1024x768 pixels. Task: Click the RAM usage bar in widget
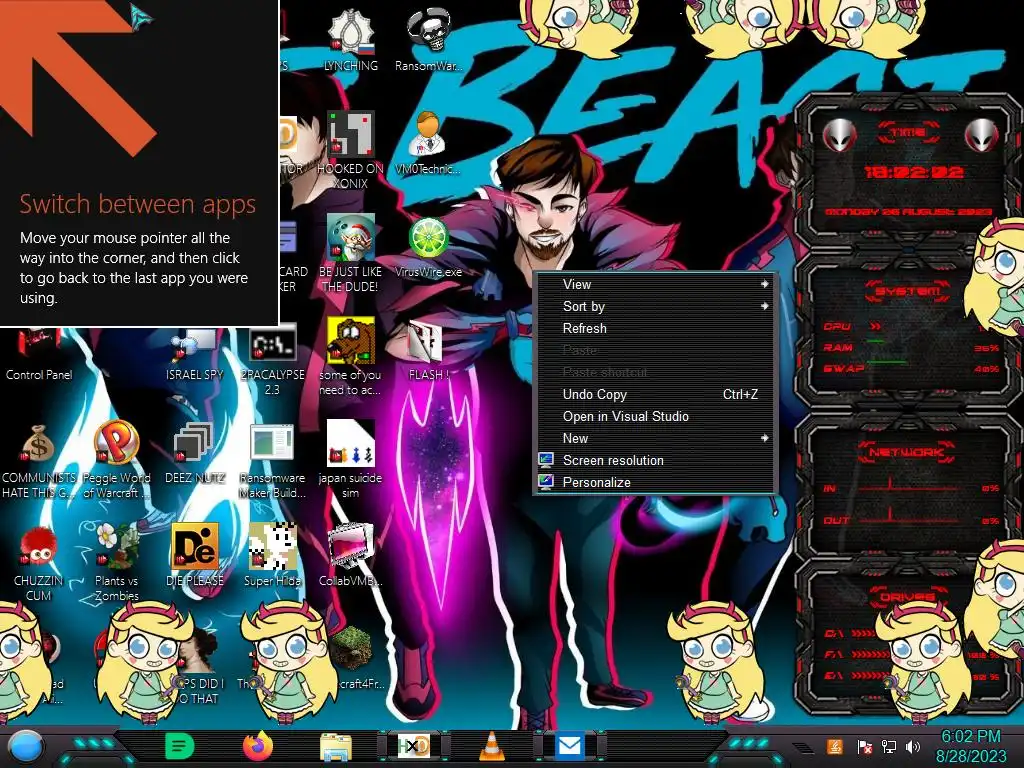[876, 342]
